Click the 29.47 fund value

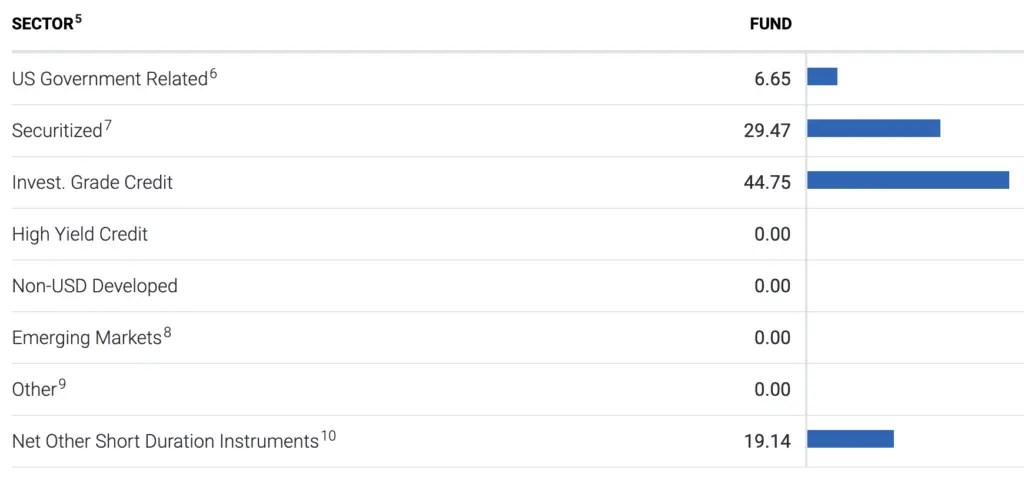(x=767, y=131)
